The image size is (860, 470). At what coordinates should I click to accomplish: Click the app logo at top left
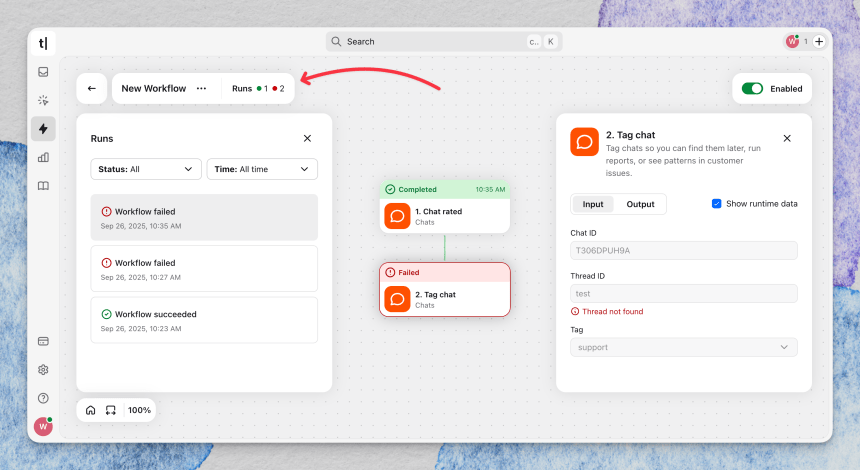coord(43,43)
